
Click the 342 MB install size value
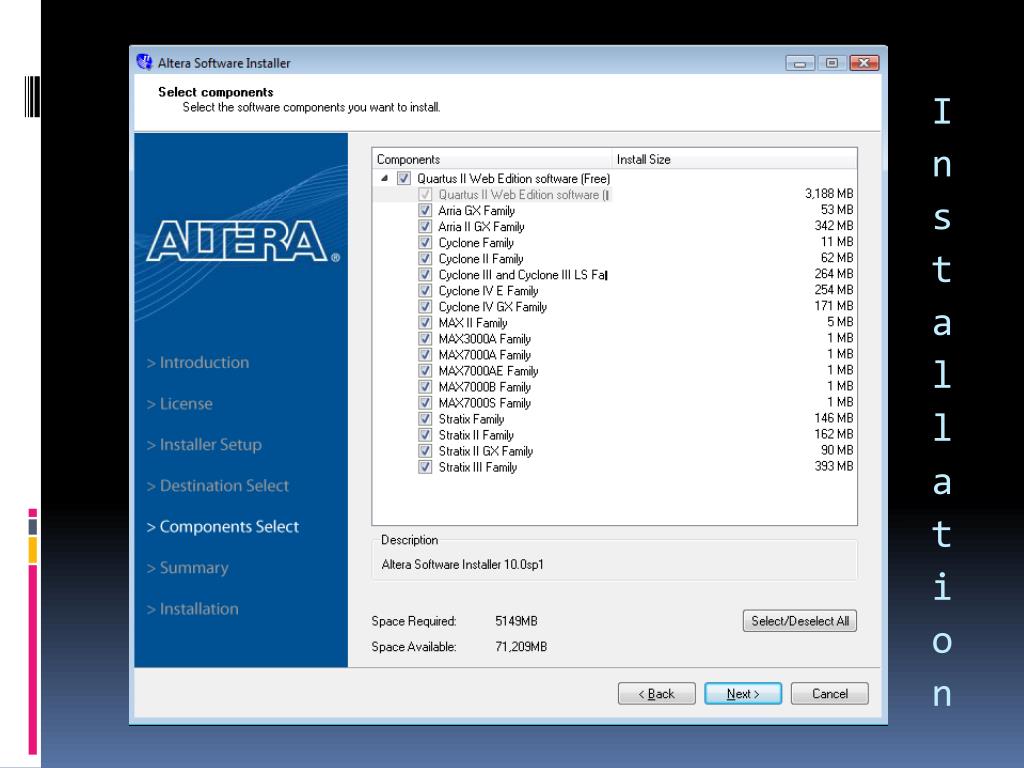click(x=834, y=225)
